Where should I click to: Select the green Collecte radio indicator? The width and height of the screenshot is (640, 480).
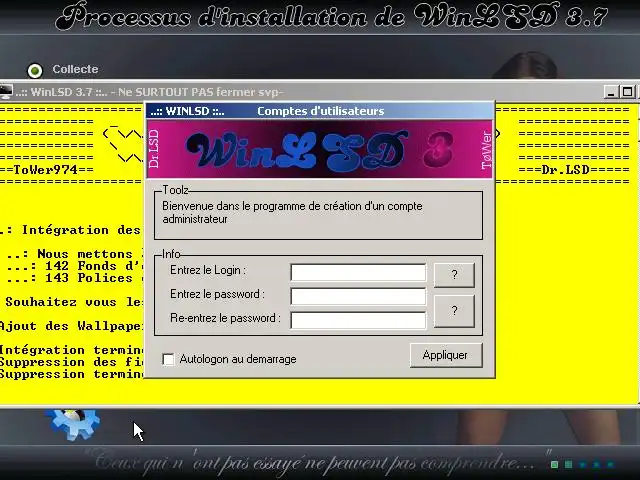[35, 70]
